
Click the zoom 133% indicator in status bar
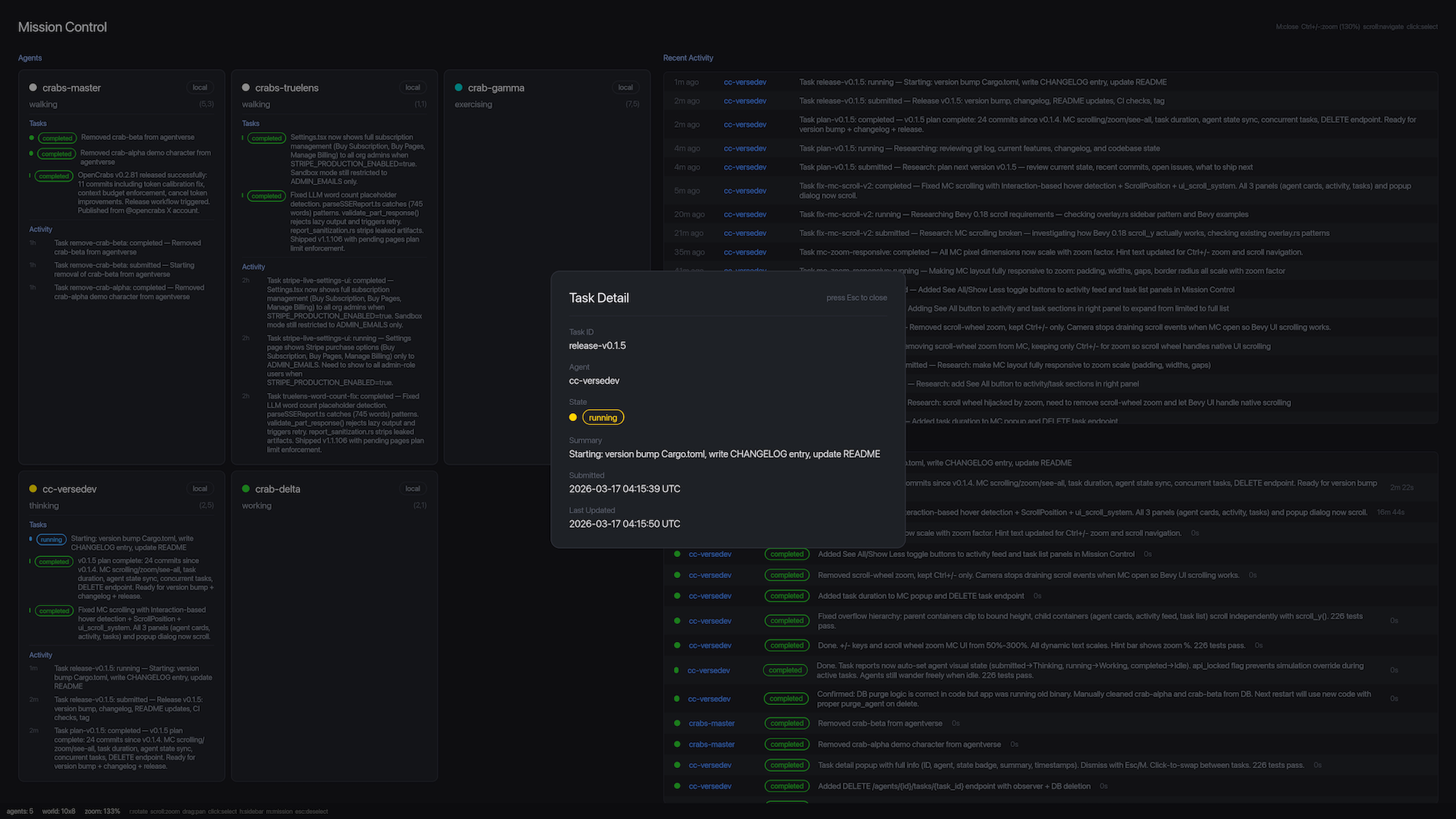coord(102,811)
